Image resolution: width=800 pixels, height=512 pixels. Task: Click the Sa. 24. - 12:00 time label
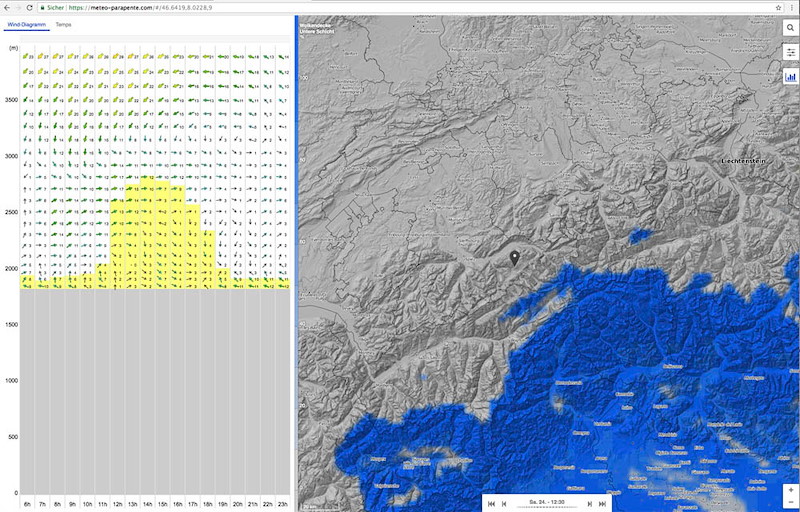[546, 502]
